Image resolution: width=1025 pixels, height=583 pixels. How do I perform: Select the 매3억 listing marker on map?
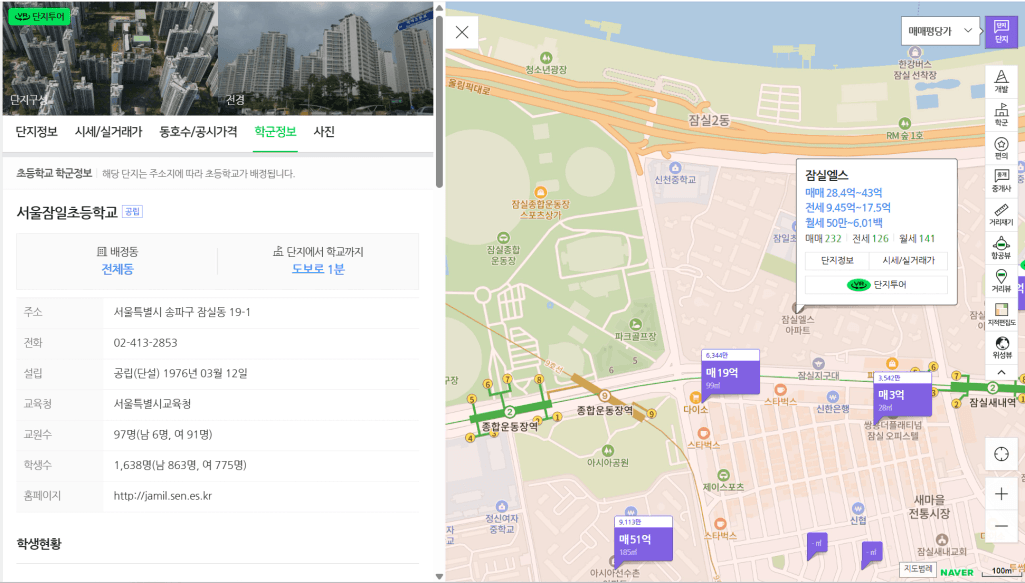[x=902, y=396]
